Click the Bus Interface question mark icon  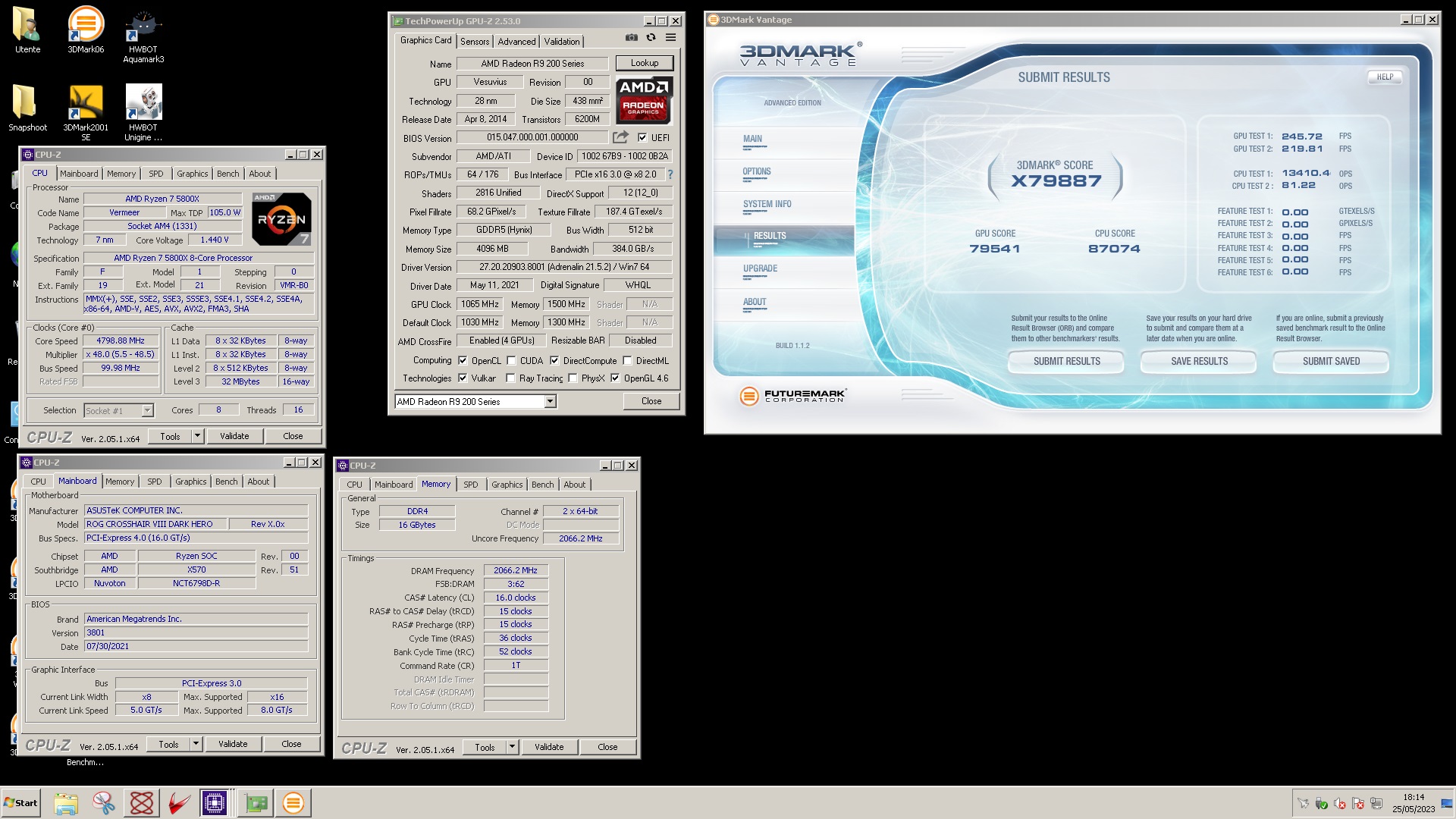click(670, 174)
